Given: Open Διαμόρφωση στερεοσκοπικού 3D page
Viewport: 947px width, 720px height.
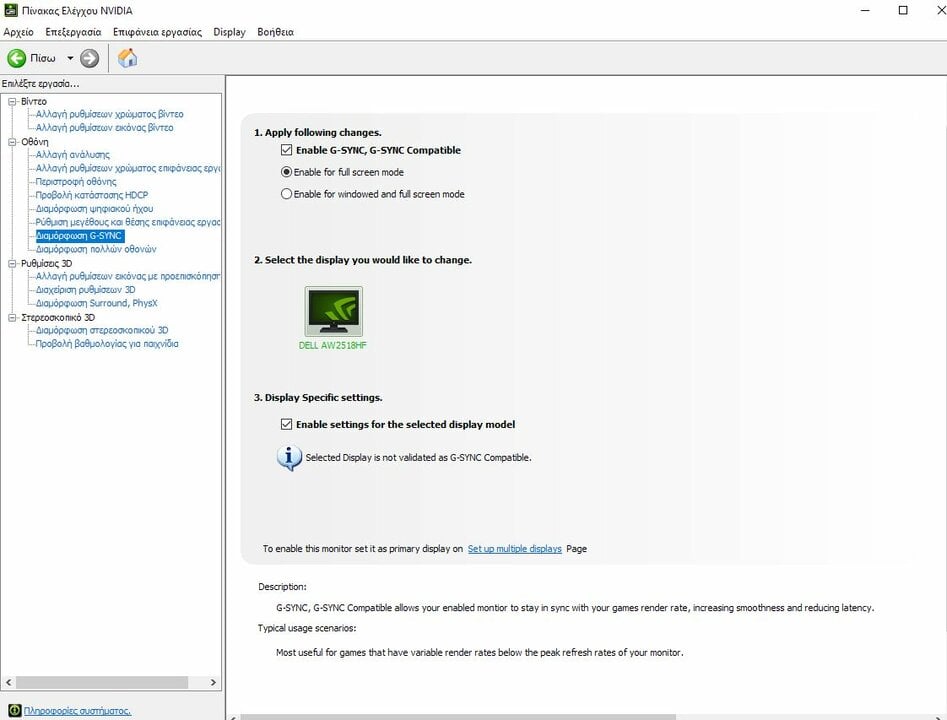Looking at the screenshot, I should [x=102, y=330].
